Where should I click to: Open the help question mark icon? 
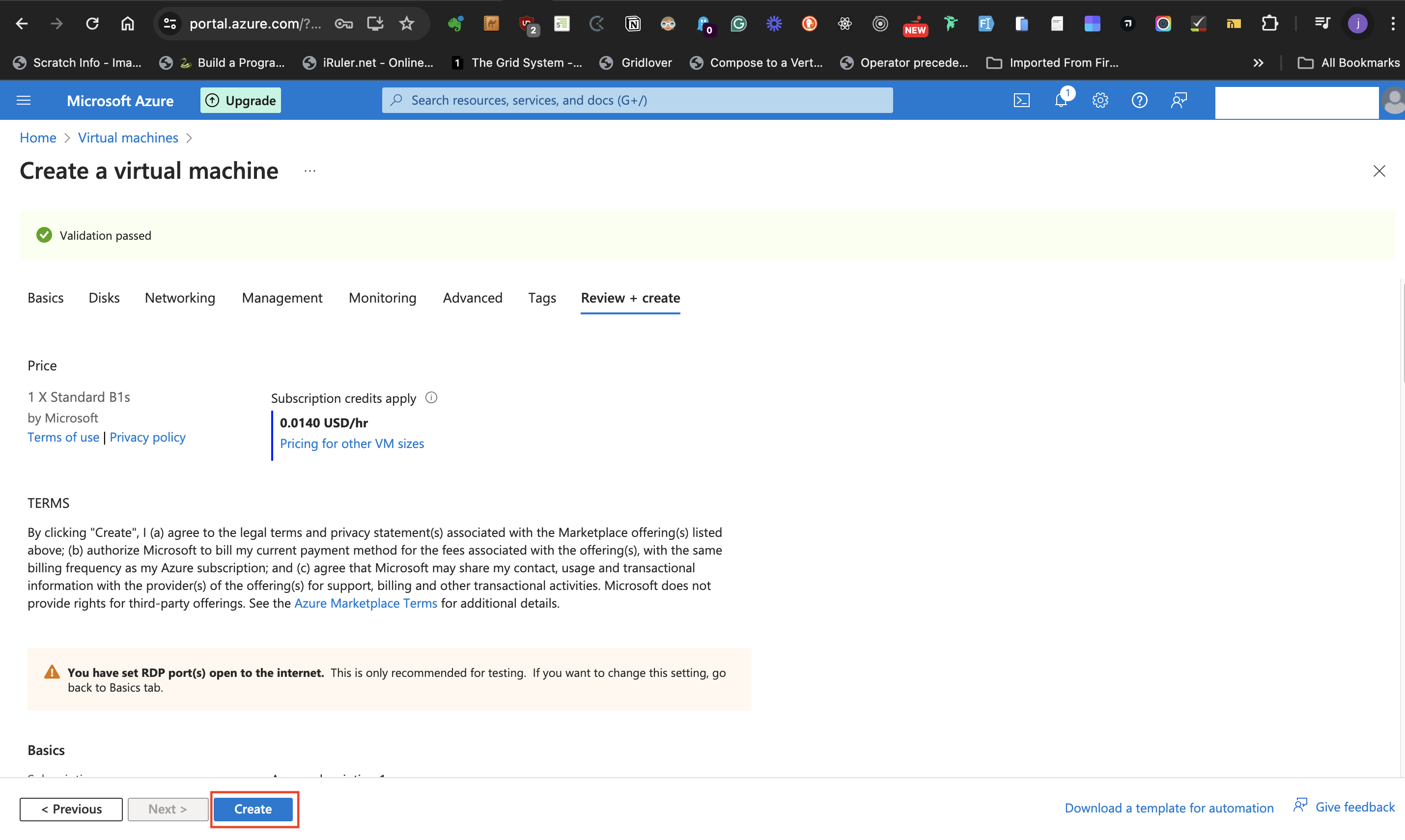(1139, 100)
